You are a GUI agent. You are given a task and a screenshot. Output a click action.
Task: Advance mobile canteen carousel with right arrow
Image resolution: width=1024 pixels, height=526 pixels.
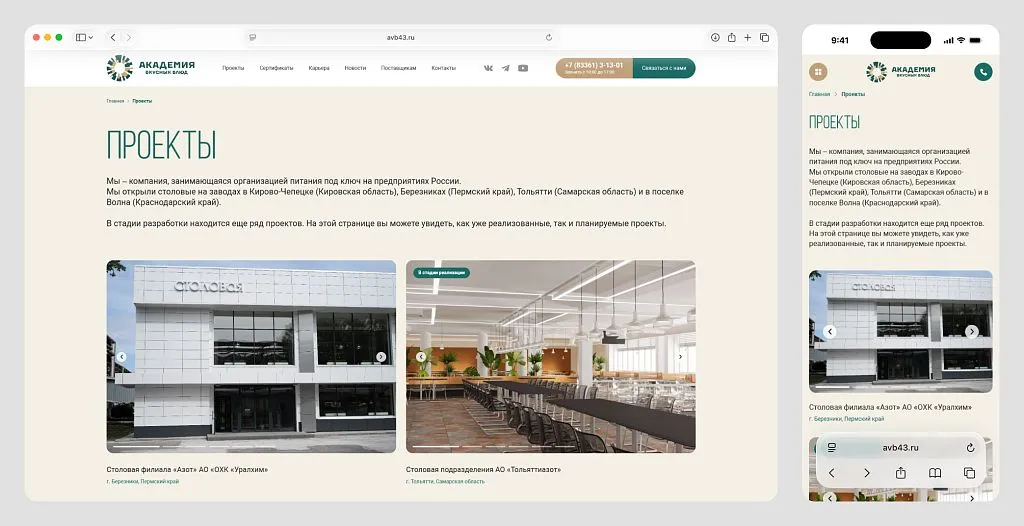972,331
